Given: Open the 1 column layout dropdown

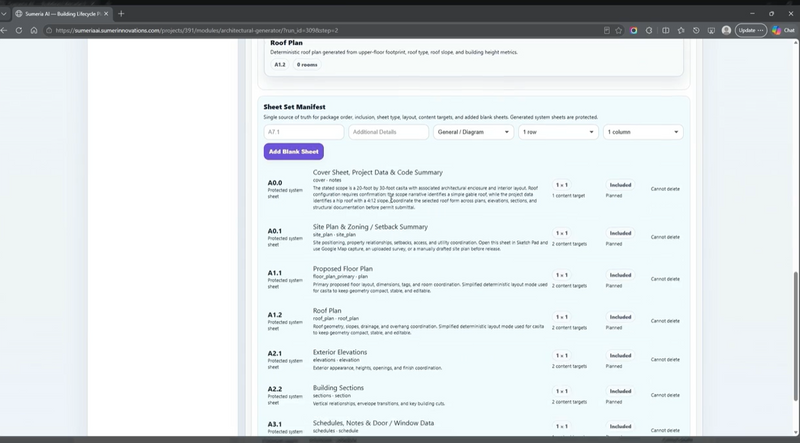Looking at the screenshot, I should [643, 132].
